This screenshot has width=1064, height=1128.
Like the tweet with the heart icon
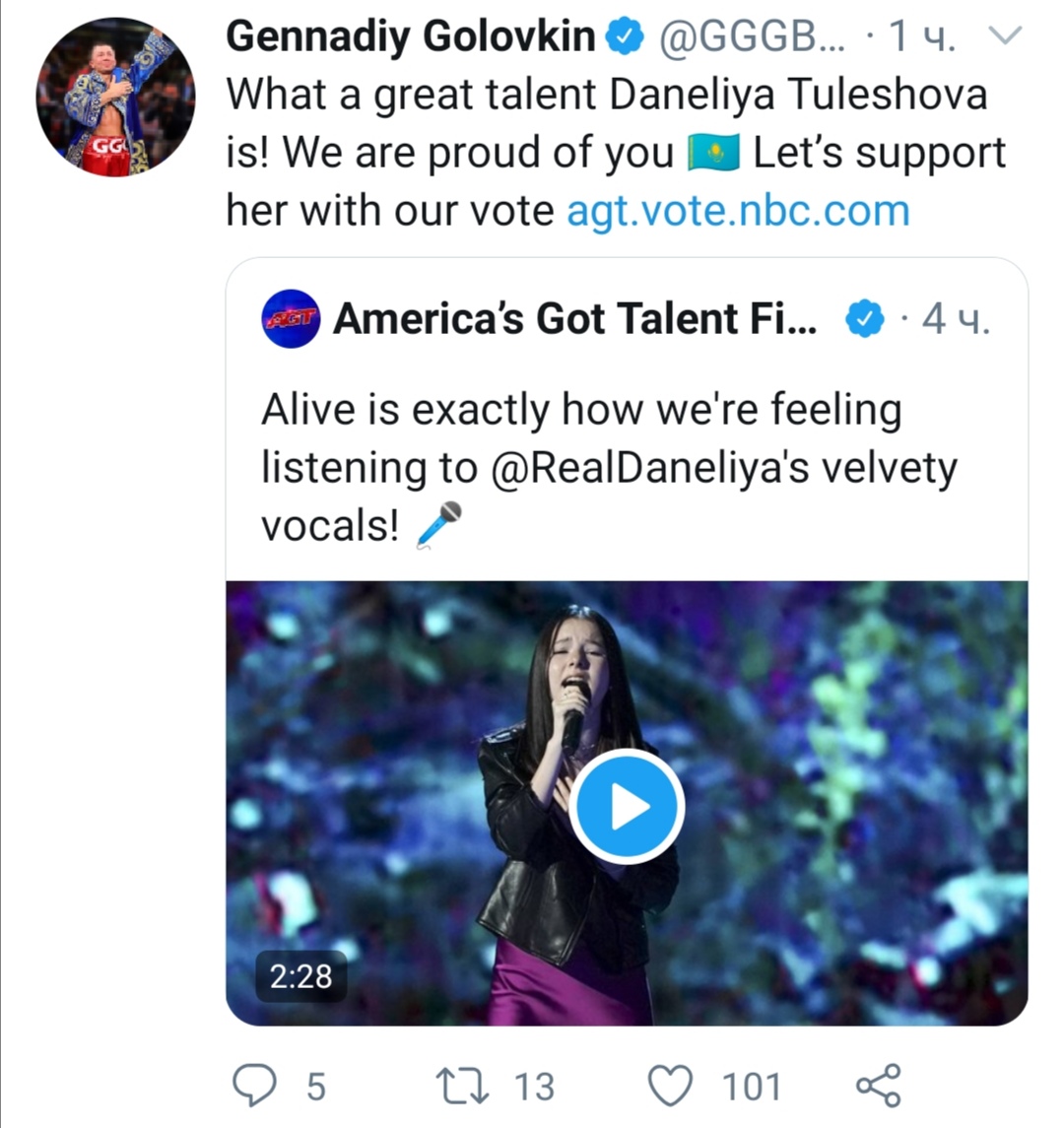(671, 1086)
